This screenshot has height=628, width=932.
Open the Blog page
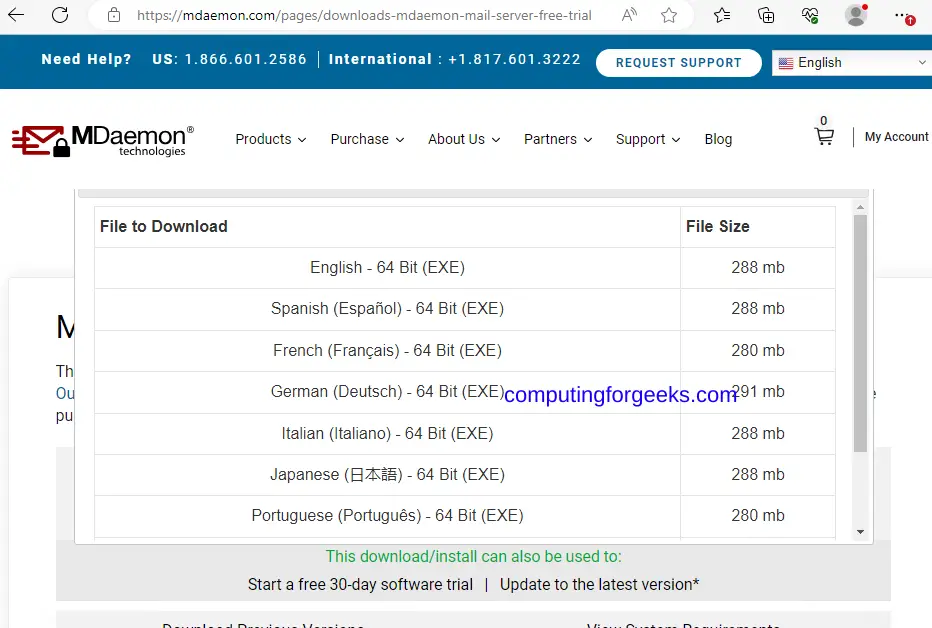[x=718, y=139]
